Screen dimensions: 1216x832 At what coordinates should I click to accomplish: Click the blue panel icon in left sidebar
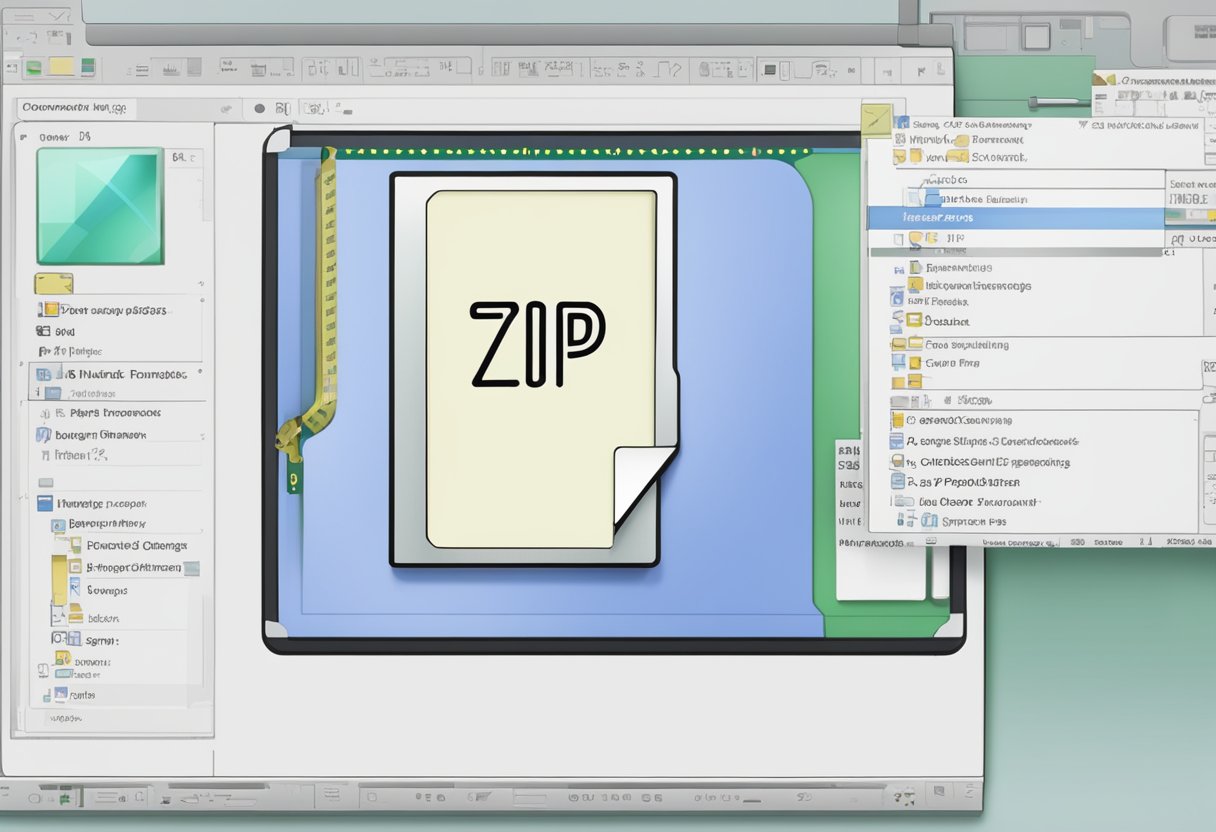[x=45, y=504]
